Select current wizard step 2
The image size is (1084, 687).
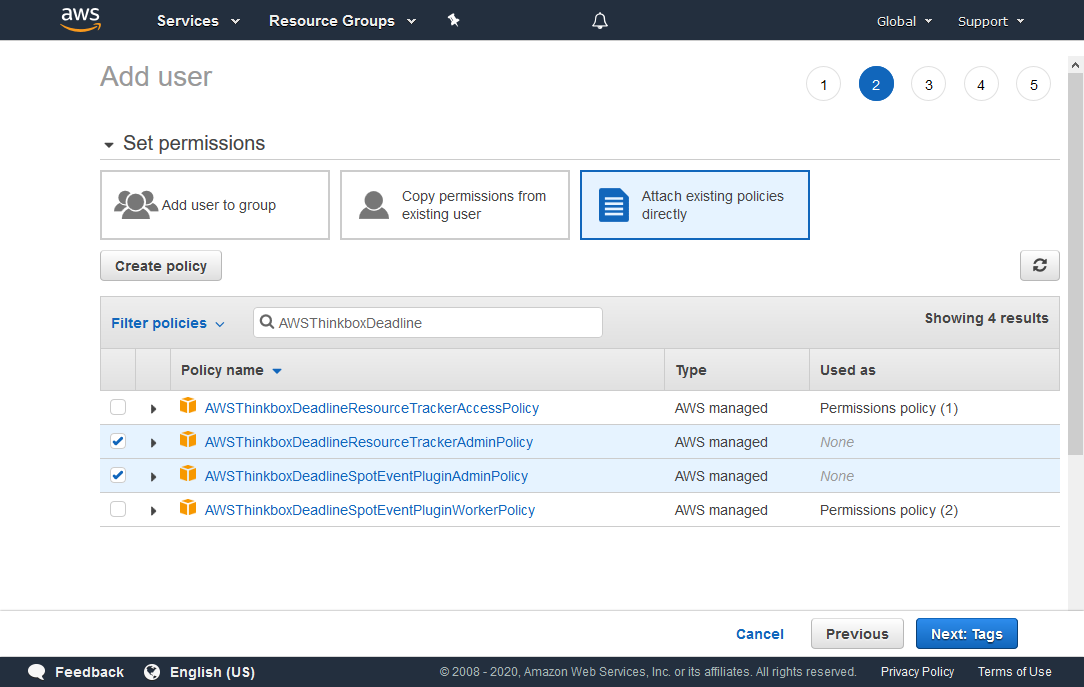pyautogui.click(x=876, y=84)
